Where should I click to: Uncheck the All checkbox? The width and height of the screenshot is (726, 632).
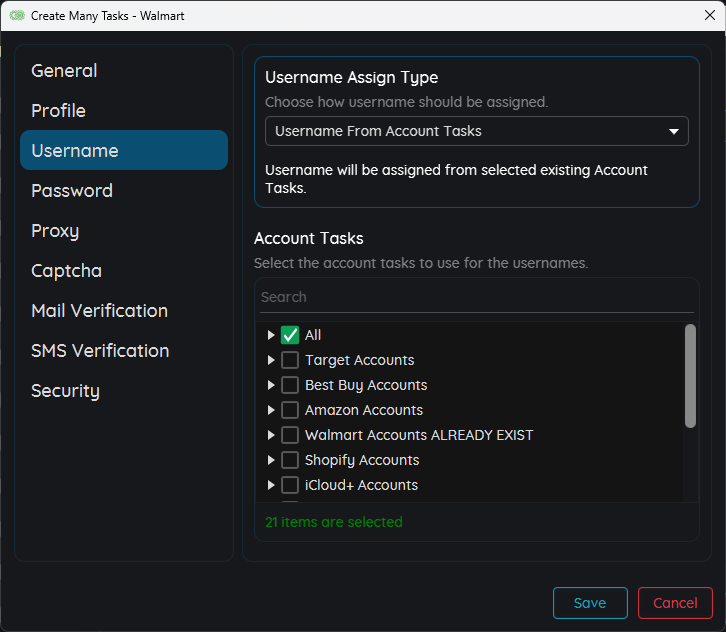[290, 335]
